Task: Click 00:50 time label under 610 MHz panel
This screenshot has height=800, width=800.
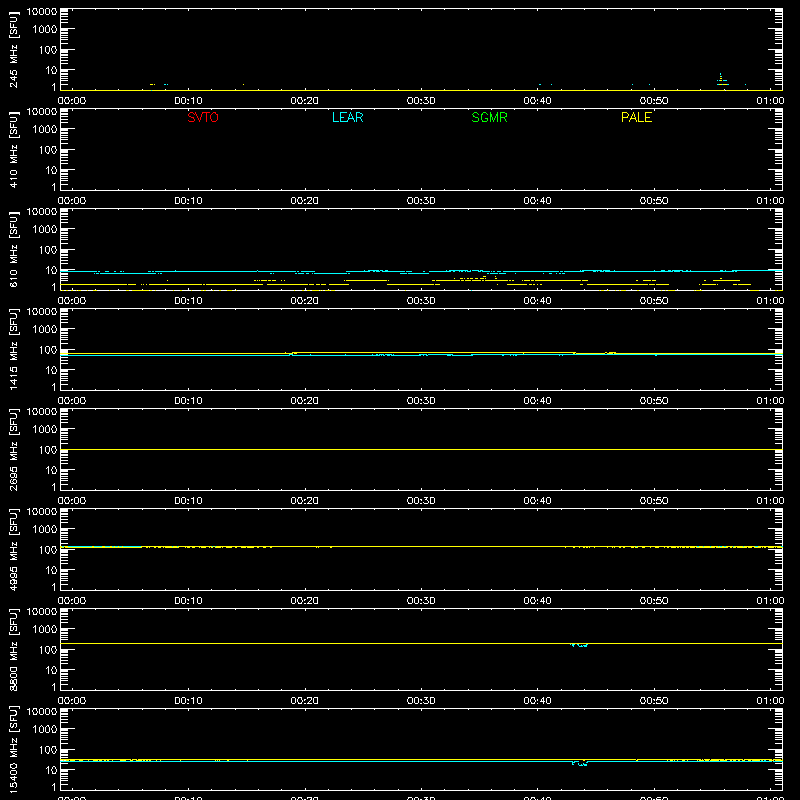Action: [x=654, y=301]
